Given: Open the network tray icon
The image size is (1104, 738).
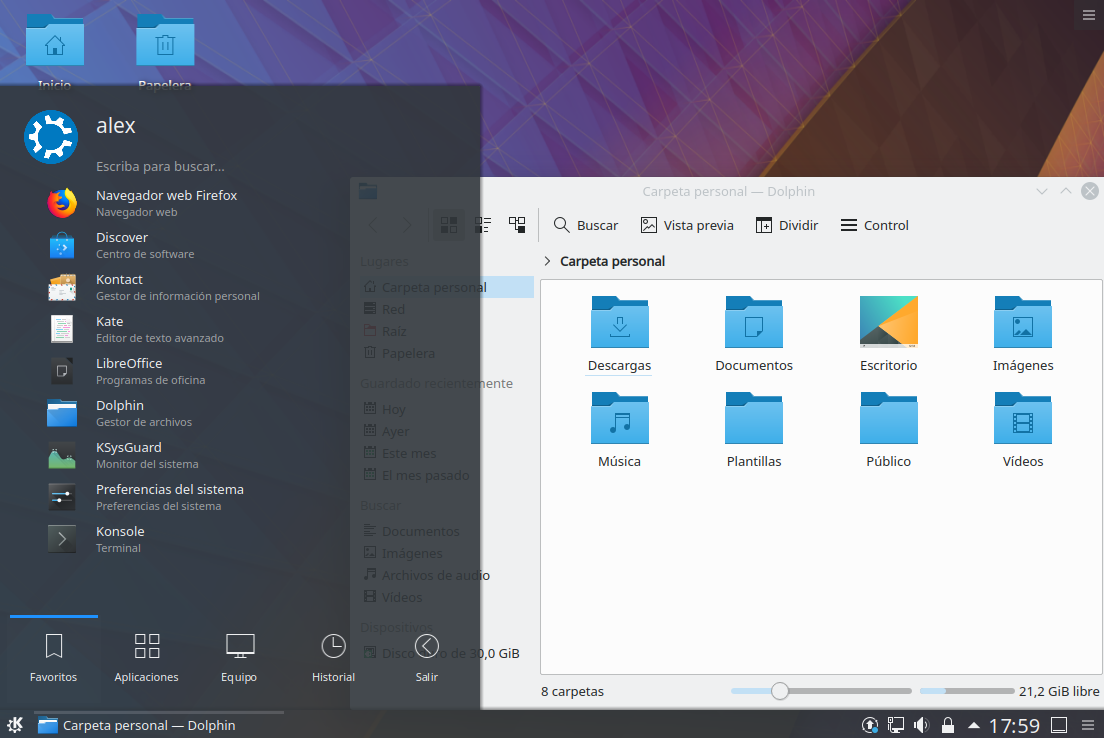Looking at the screenshot, I should pyautogui.click(x=896, y=725).
